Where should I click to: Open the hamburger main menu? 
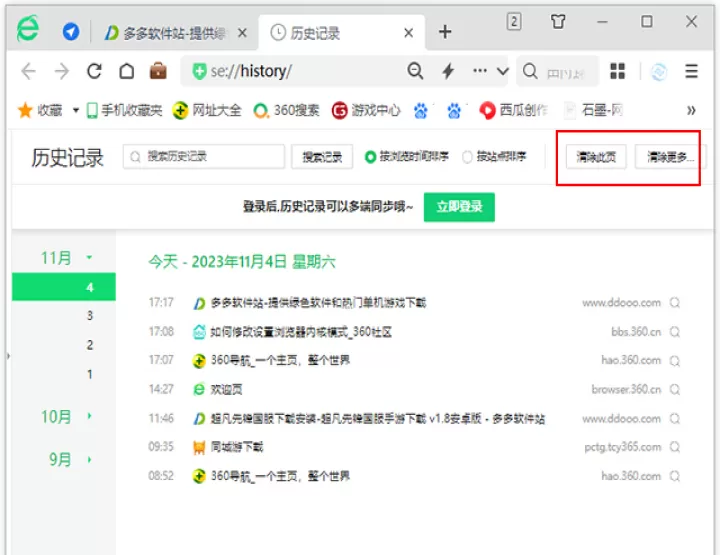point(691,71)
